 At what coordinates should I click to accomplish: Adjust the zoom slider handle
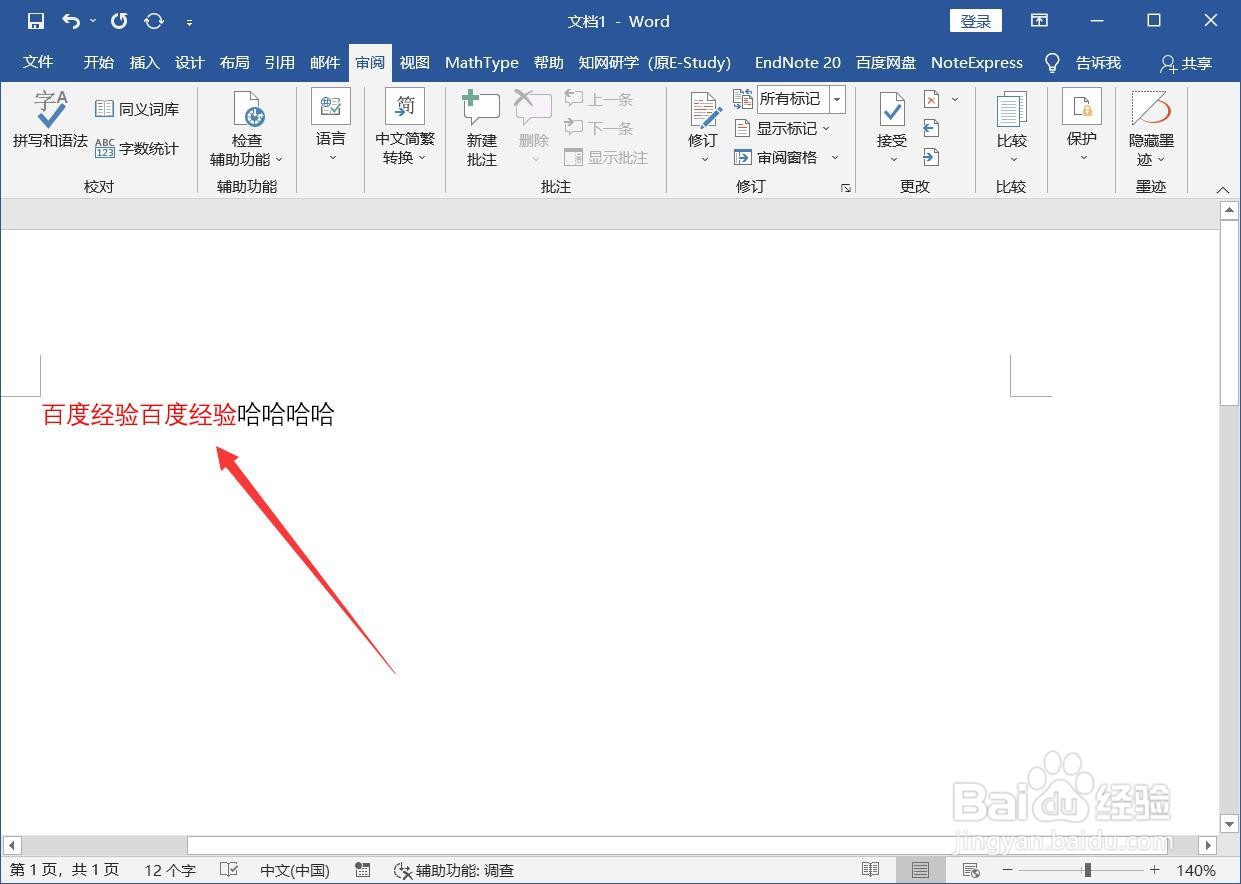[x=1088, y=870]
